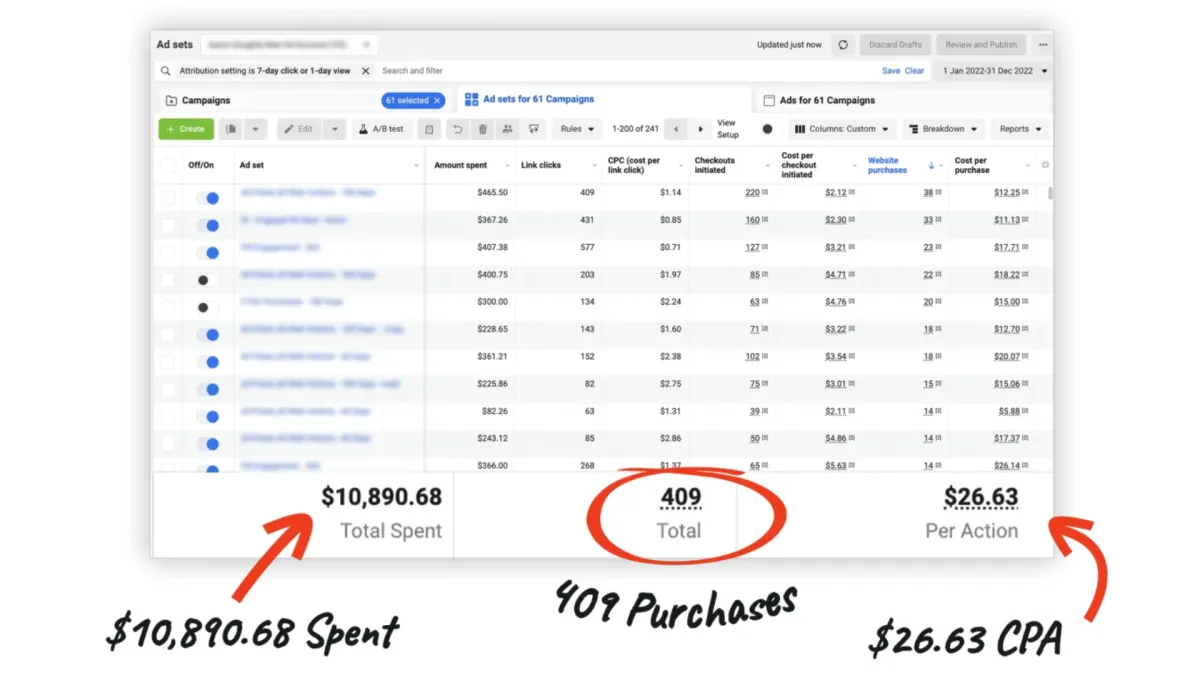The width and height of the screenshot is (1200, 675).
Task: Click the $10,890.68 total spent value
Action: pos(381,496)
